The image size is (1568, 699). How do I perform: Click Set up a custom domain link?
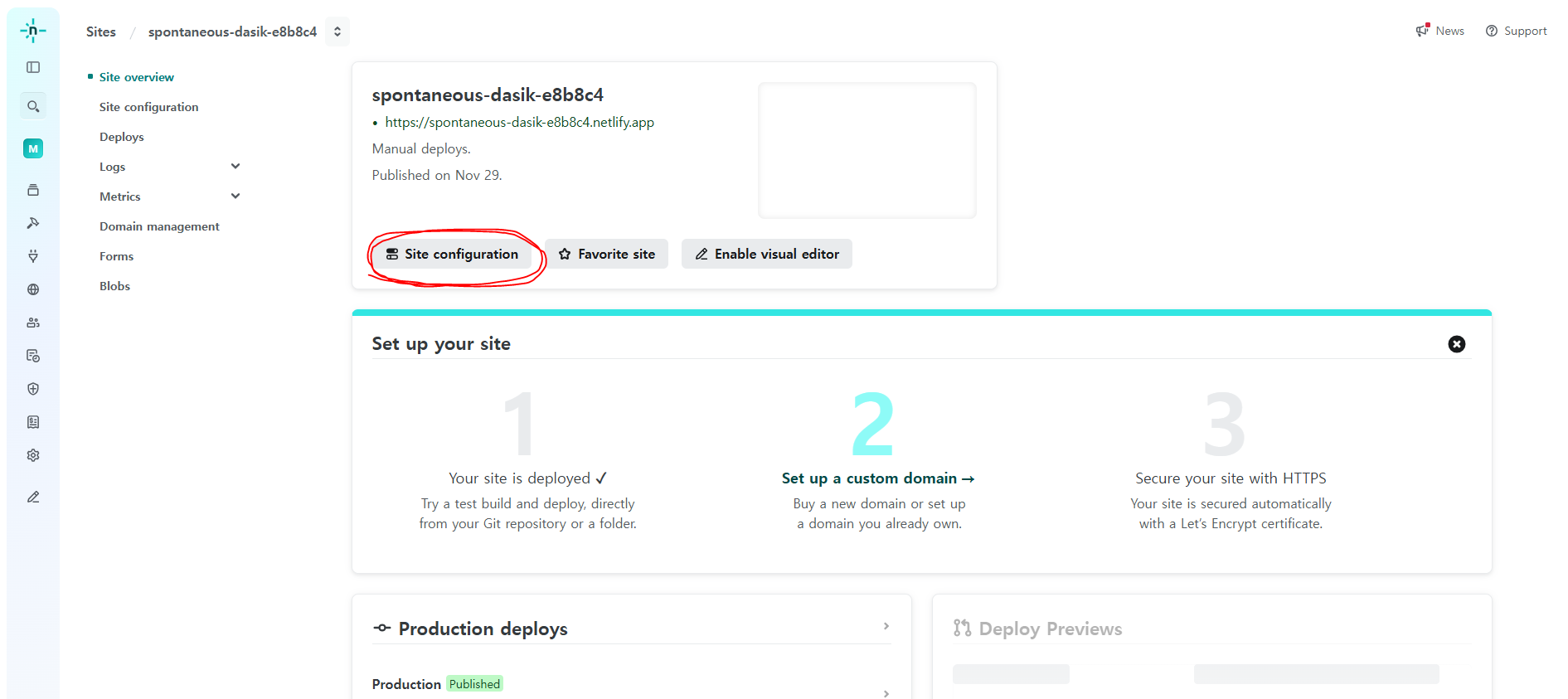click(x=878, y=478)
